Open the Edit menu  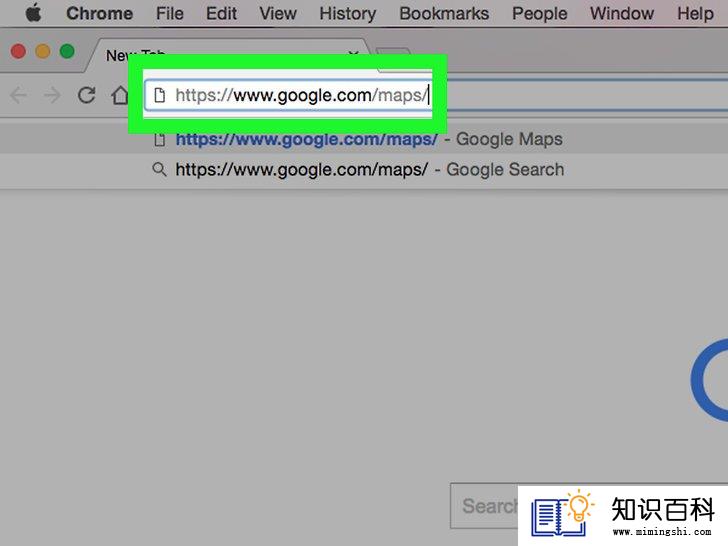(x=221, y=13)
